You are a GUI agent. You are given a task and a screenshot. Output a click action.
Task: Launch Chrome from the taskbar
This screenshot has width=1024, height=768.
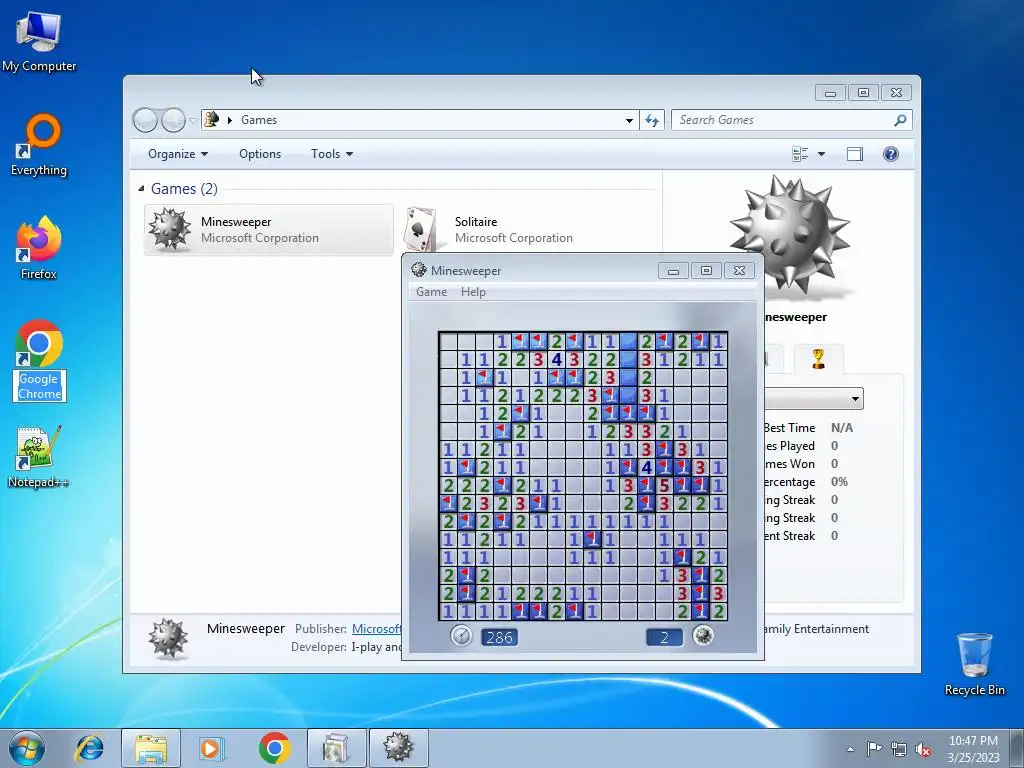(274, 748)
